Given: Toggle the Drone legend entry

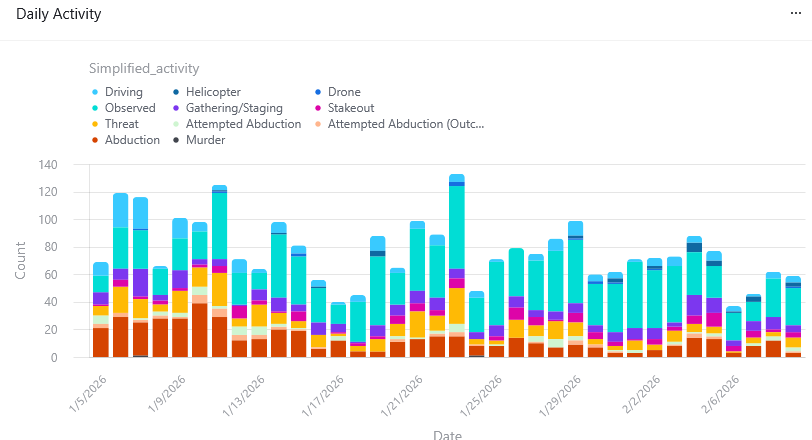Looking at the screenshot, I should (344, 92).
